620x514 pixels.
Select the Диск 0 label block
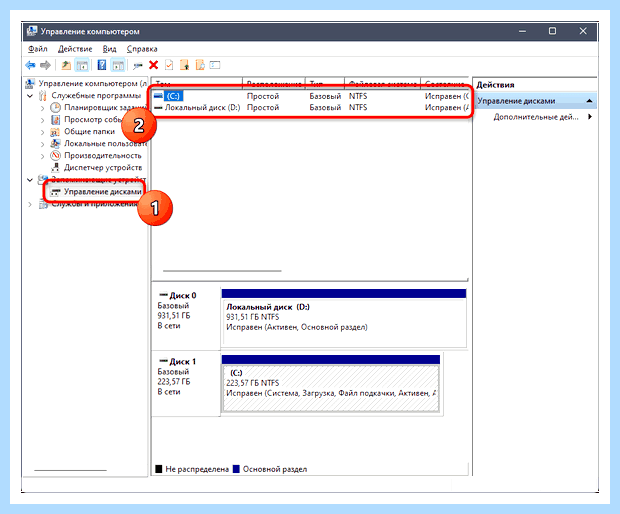[186, 317]
